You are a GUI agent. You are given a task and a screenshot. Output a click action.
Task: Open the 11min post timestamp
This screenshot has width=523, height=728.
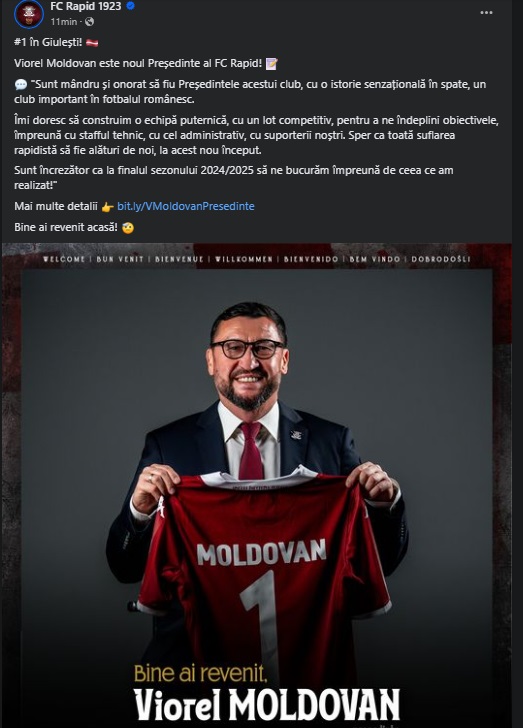click(64, 21)
